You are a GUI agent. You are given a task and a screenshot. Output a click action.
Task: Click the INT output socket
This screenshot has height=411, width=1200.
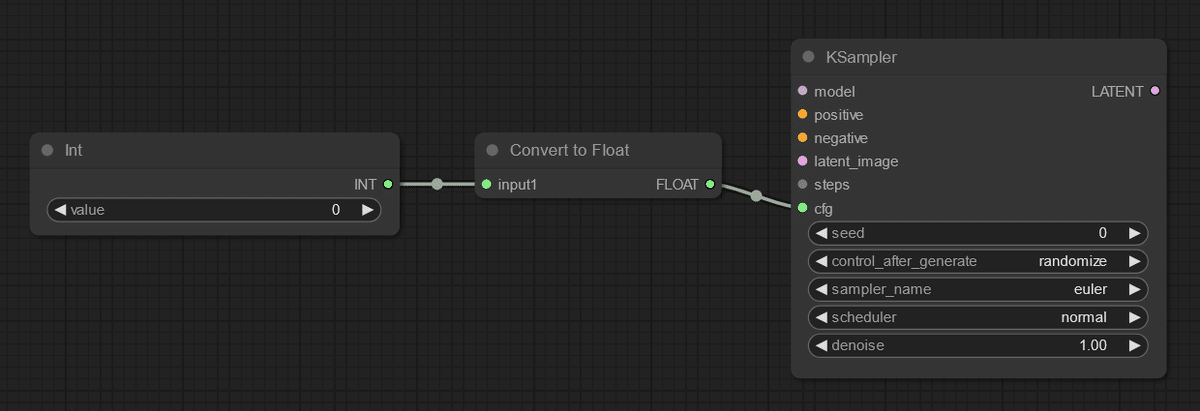(x=387, y=184)
